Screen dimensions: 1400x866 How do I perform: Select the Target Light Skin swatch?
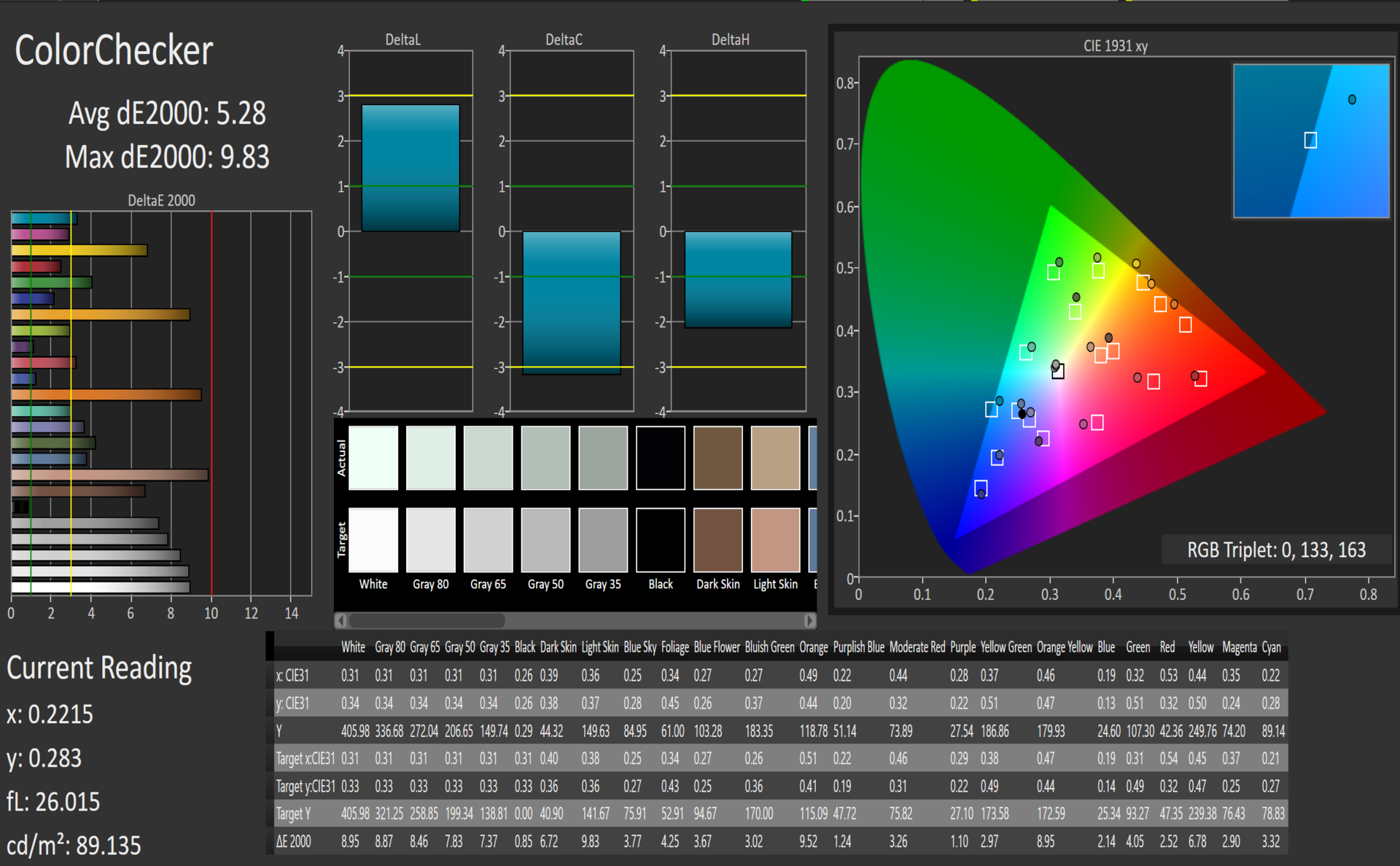(775, 540)
